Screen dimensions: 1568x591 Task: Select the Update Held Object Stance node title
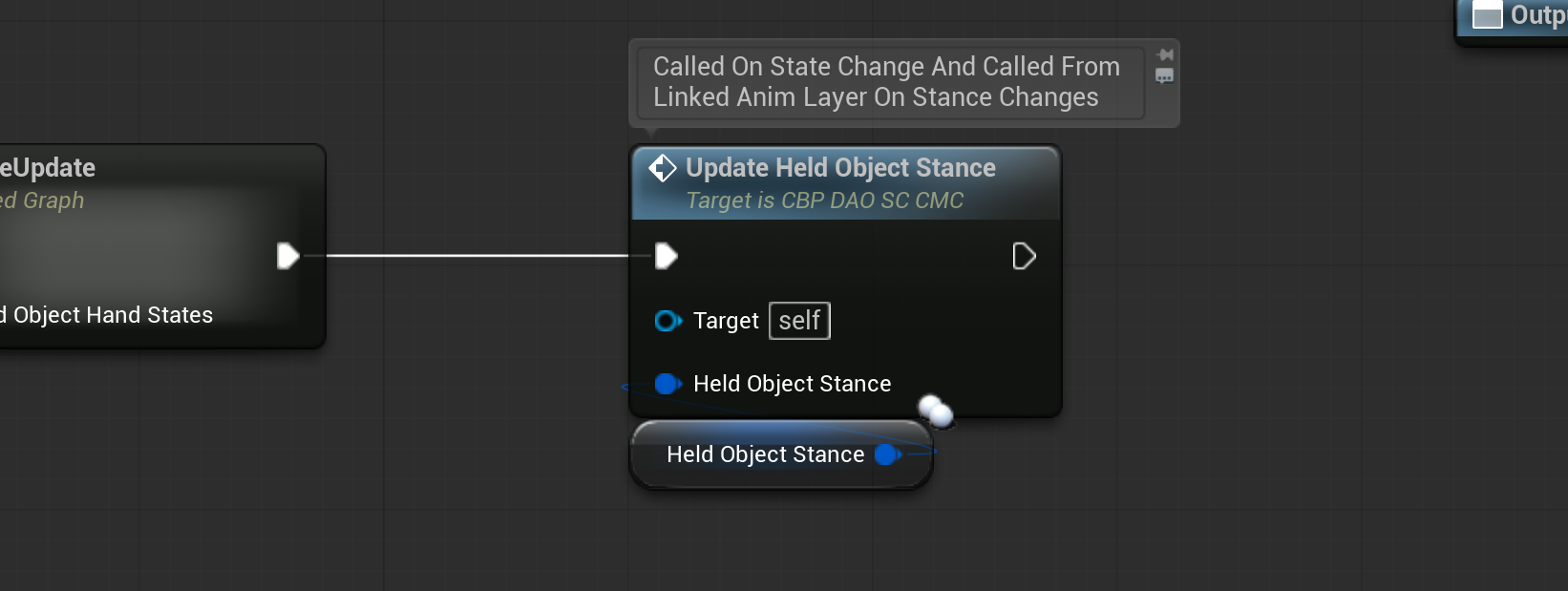point(840,168)
